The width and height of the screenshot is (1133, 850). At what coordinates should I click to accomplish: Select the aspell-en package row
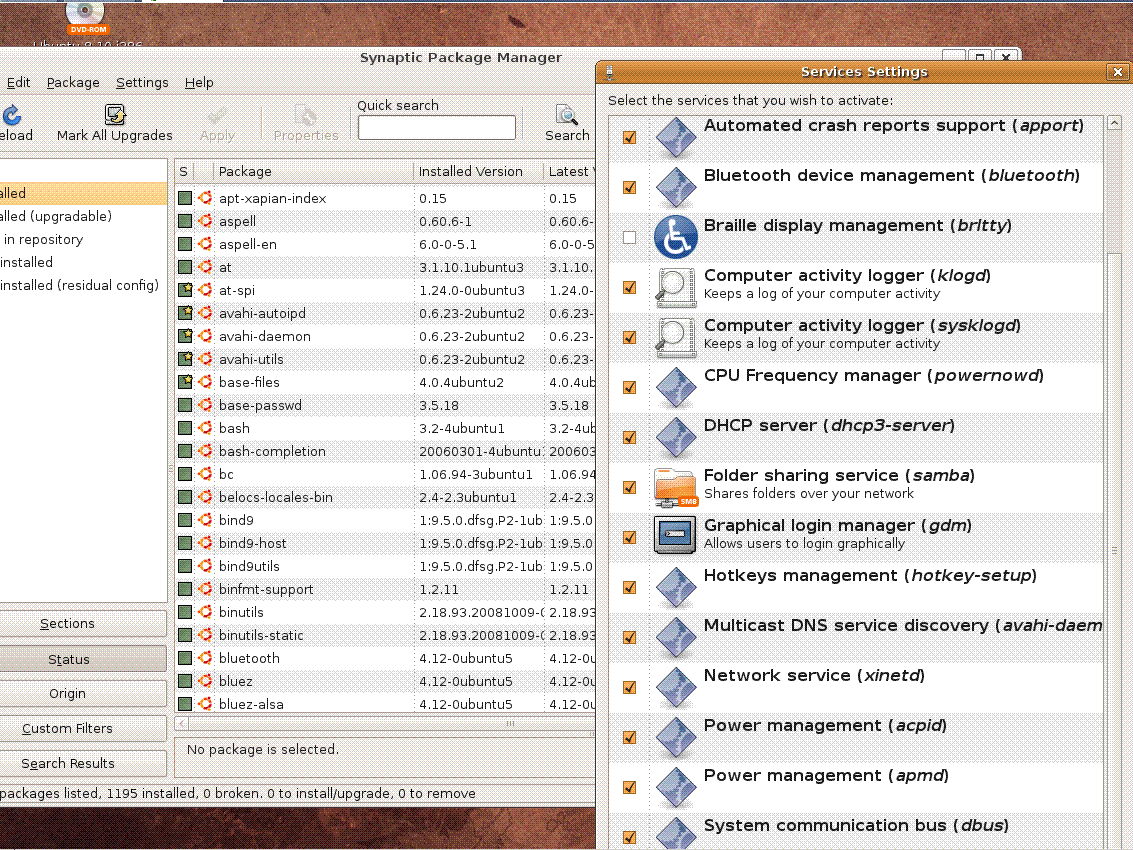tap(385, 244)
